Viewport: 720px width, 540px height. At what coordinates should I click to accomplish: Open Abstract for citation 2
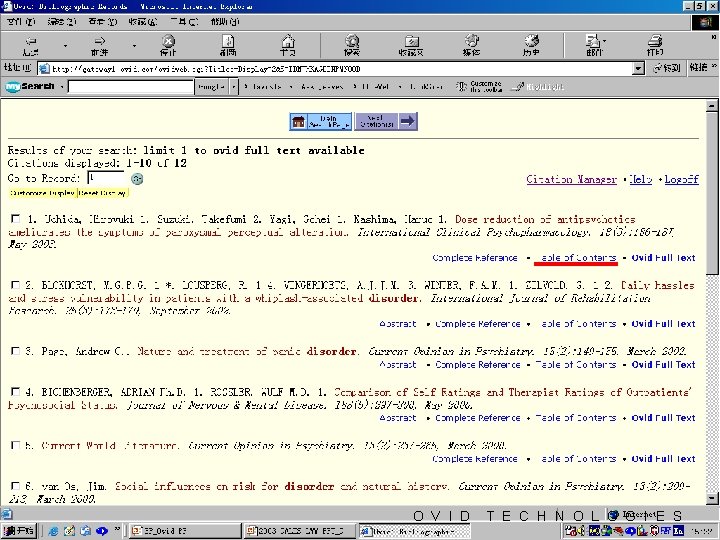(x=398, y=324)
